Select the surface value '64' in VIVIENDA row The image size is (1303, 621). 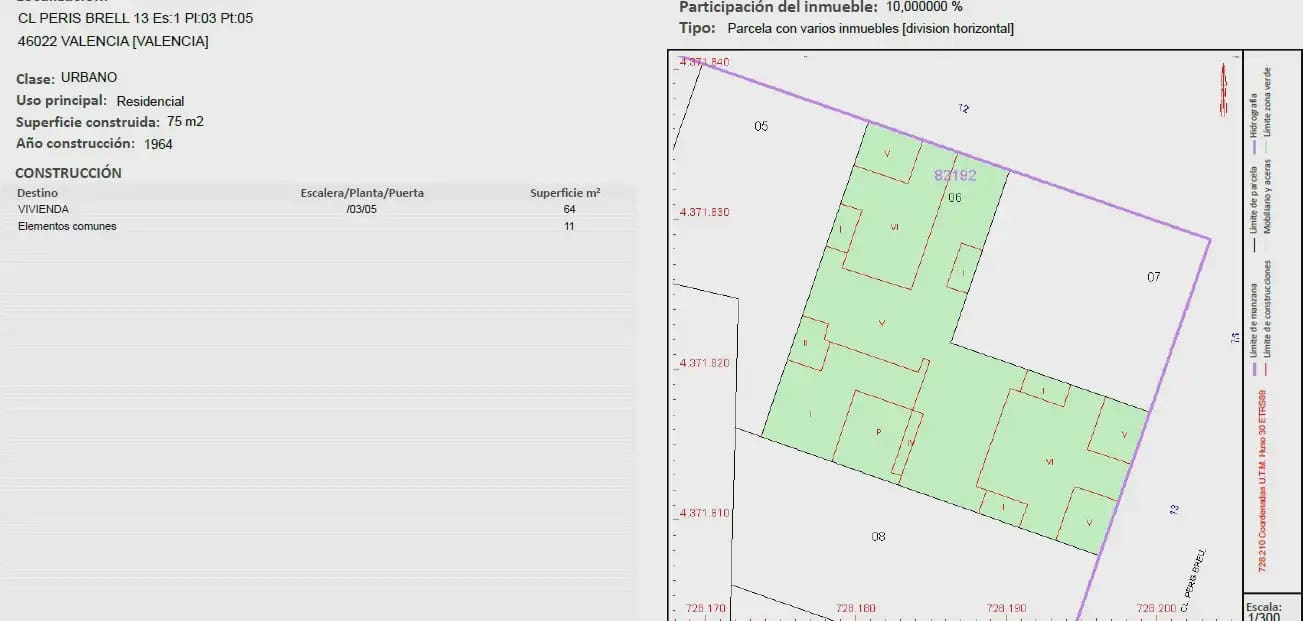570,209
